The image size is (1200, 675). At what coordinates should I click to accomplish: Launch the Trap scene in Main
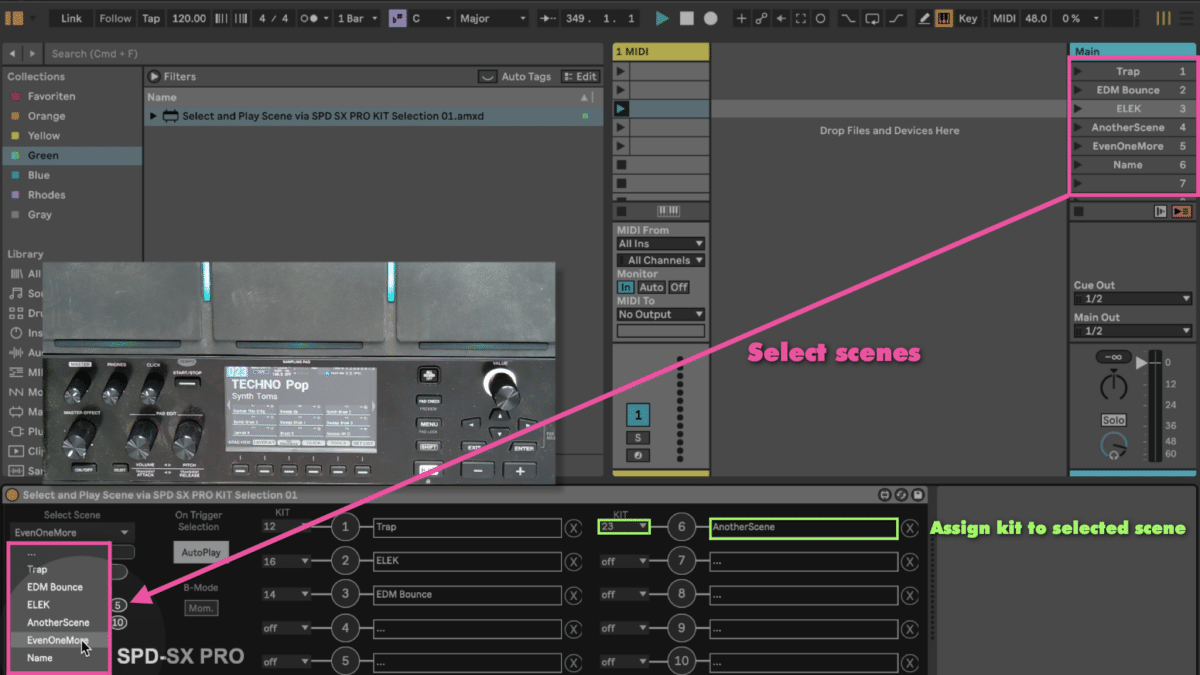1078,72
